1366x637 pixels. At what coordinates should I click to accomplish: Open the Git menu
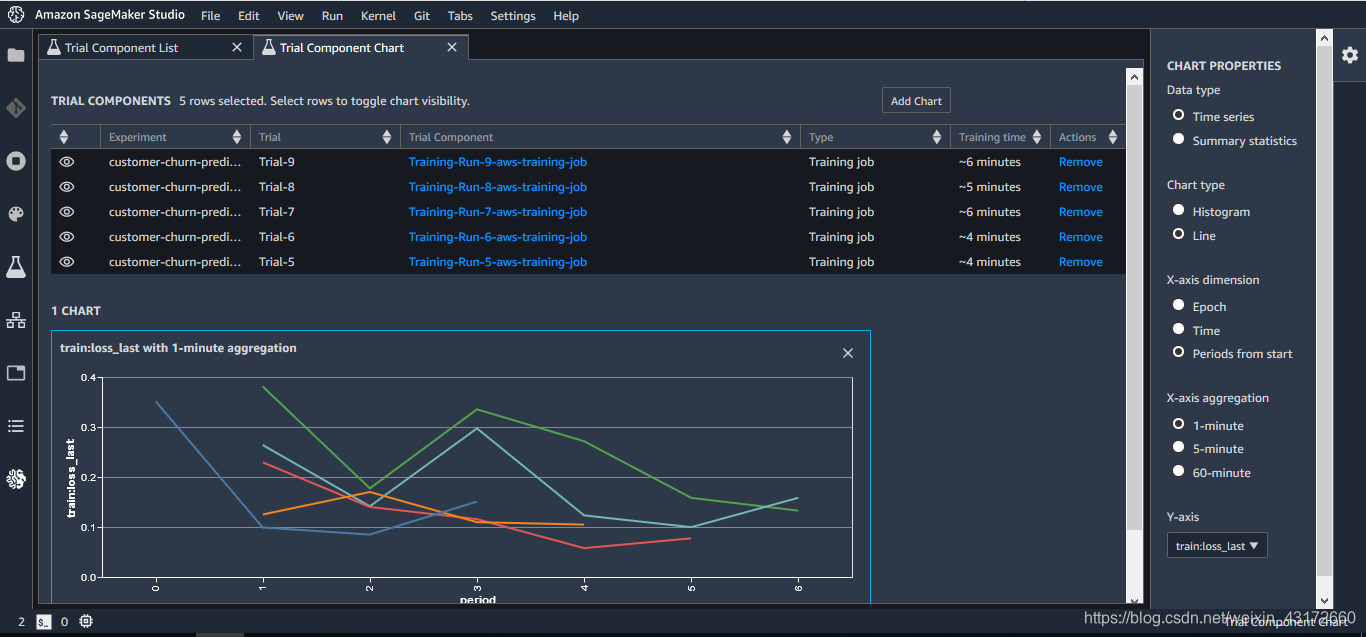click(422, 16)
